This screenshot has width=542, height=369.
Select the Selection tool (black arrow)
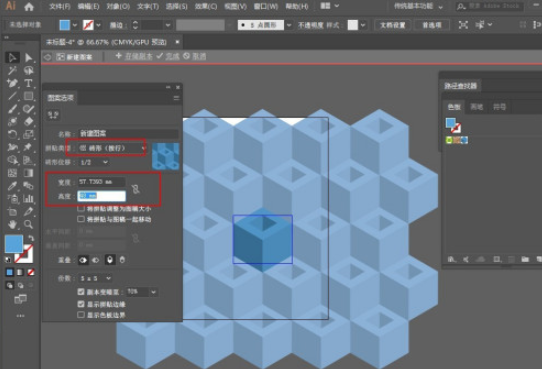[x=12, y=57]
